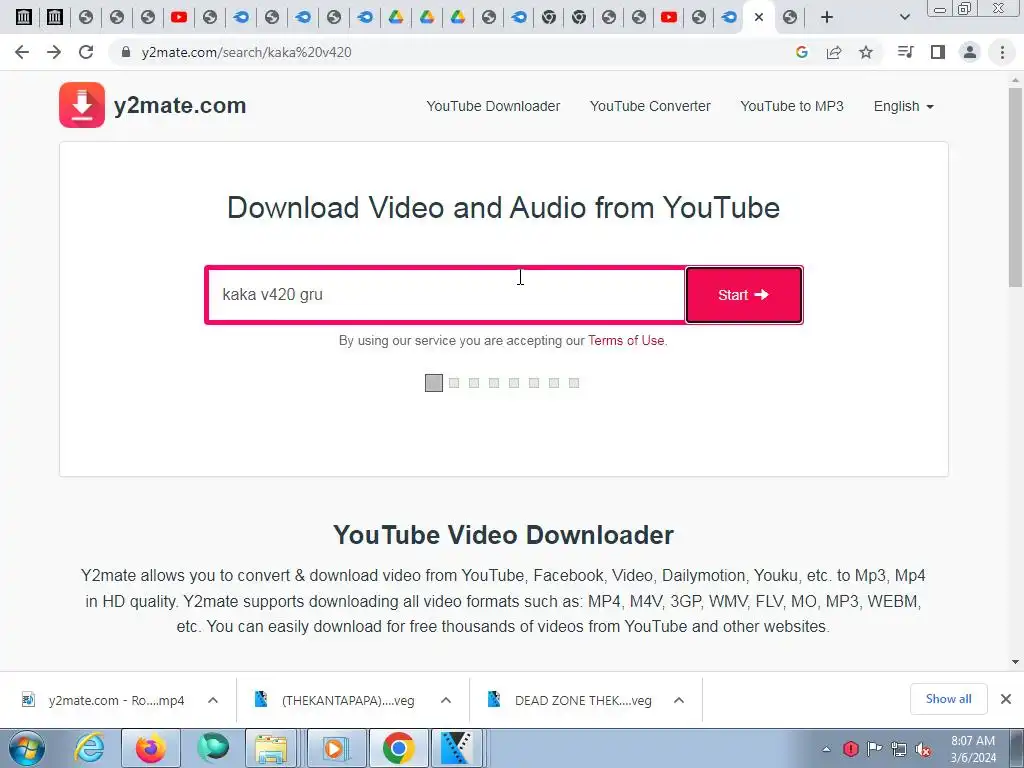
Task: Launch Internet Explorer from the taskbar
Action: coord(89,748)
